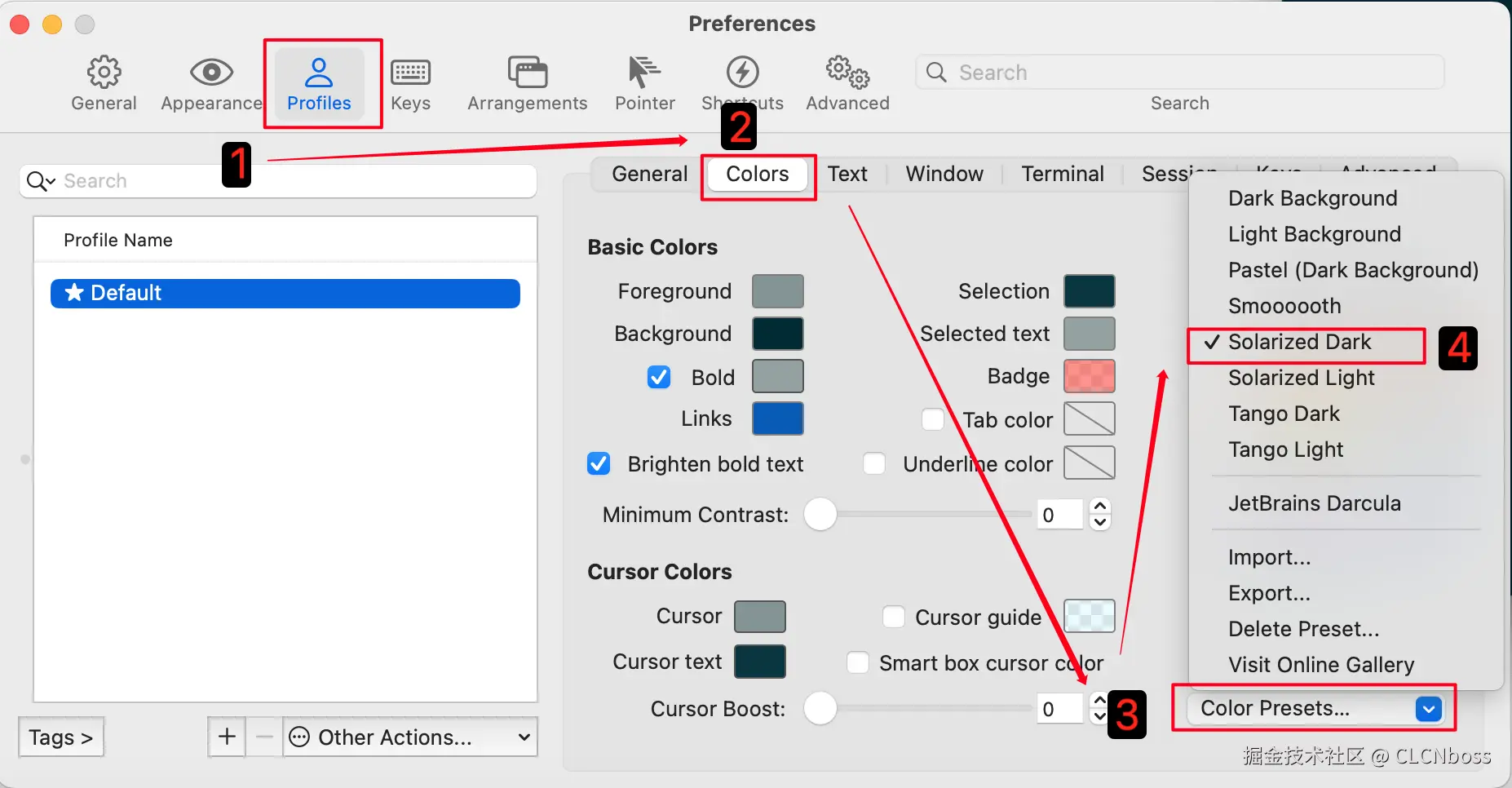Enable Smart box cursor color checkbox

(858, 662)
